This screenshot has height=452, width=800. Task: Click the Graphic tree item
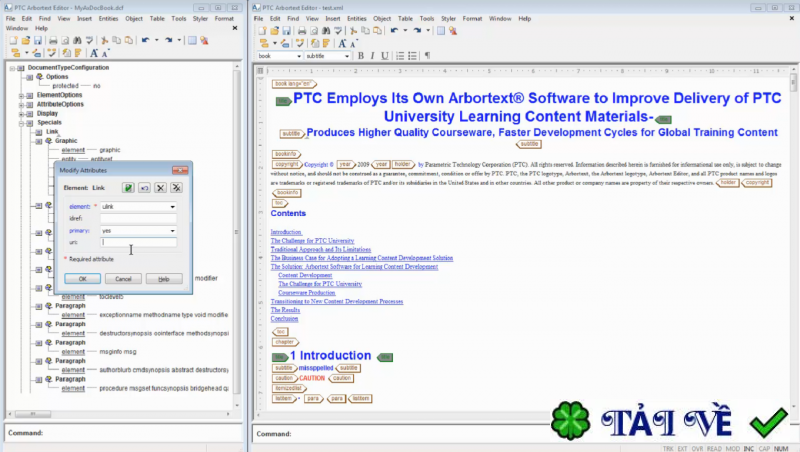coord(66,141)
